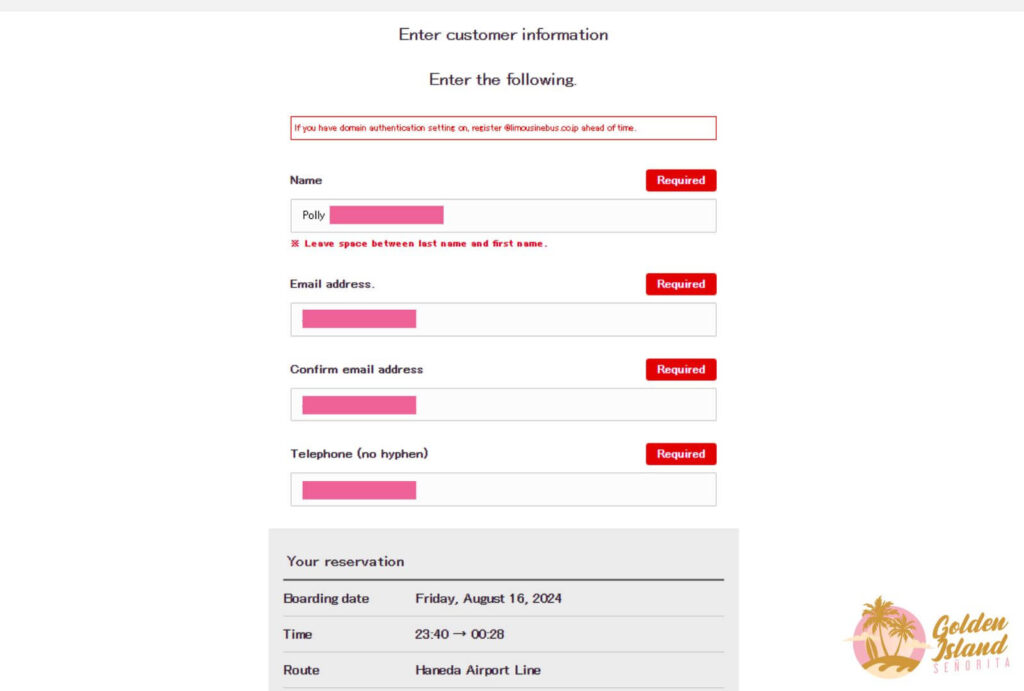1024x691 pixels.
Task: Click the "Confirm email address" label
Action: 356,370
